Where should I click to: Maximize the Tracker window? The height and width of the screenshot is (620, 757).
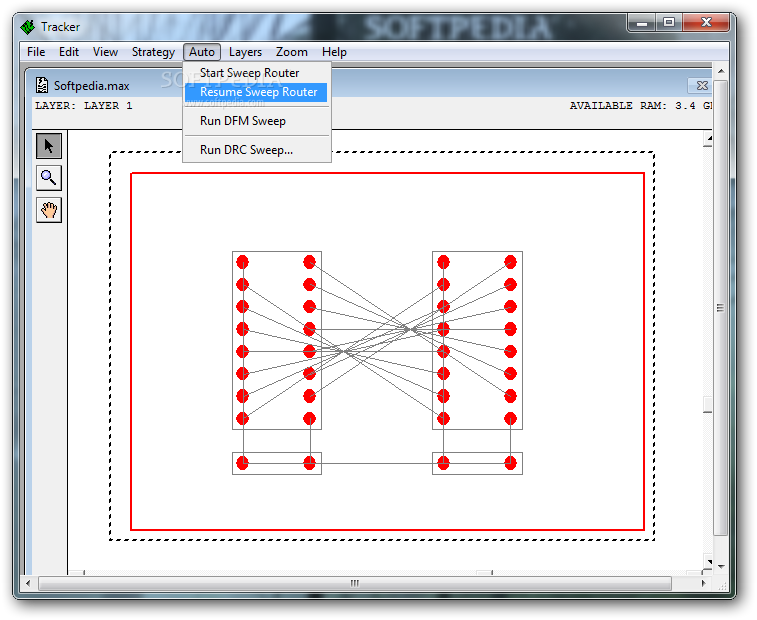(669, 22)
